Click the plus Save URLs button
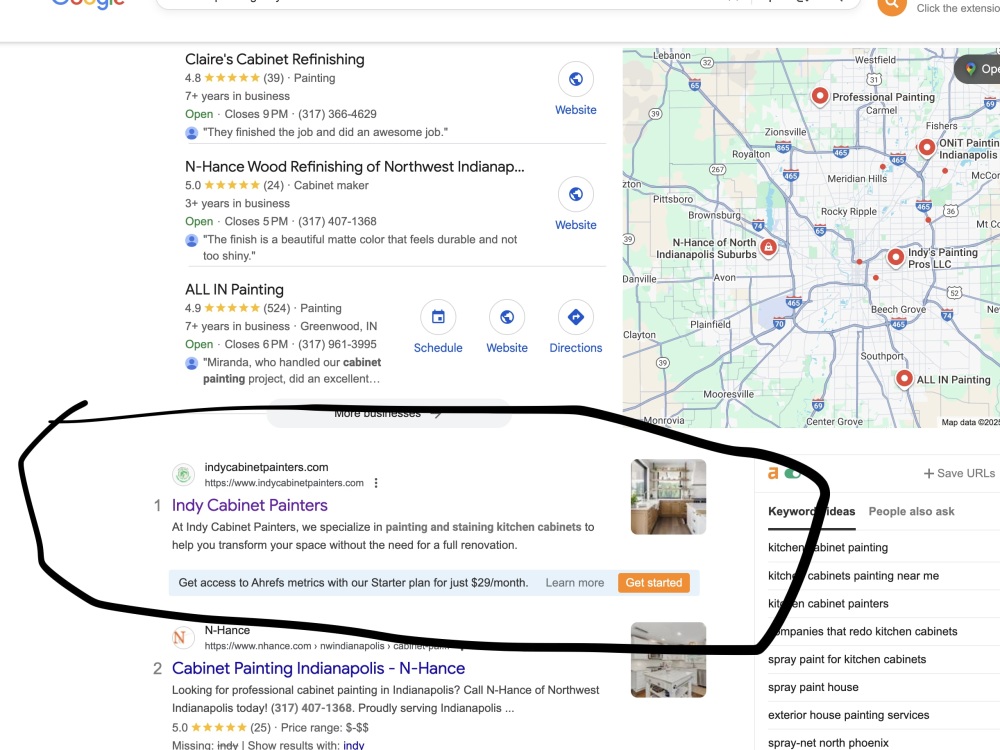This screenshot has width=1000, height=750. [x=959, y=473]
